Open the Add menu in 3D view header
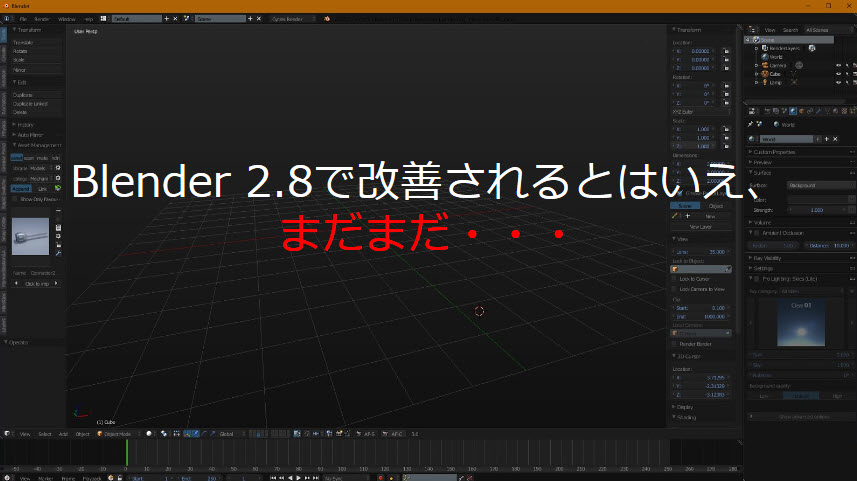This screenshot has width=857, height=481. point(63,434)
